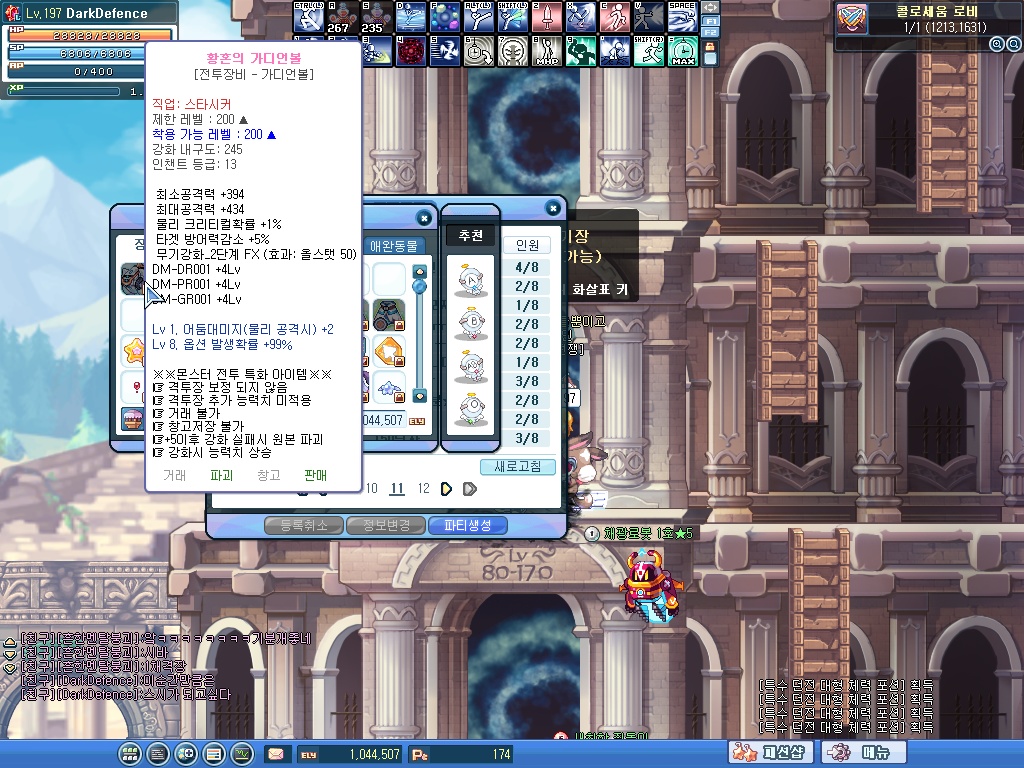Image resolution: width=1024 pixels, height=768 pixels.
Task: Click the 새로고침 refresh button
Action: click(518, 466)
